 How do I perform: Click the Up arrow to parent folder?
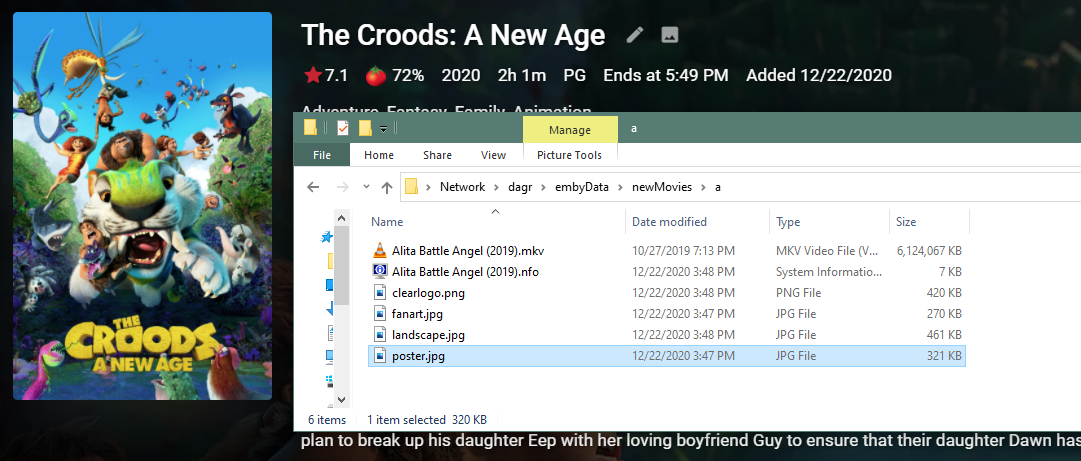tap(387, 187)
